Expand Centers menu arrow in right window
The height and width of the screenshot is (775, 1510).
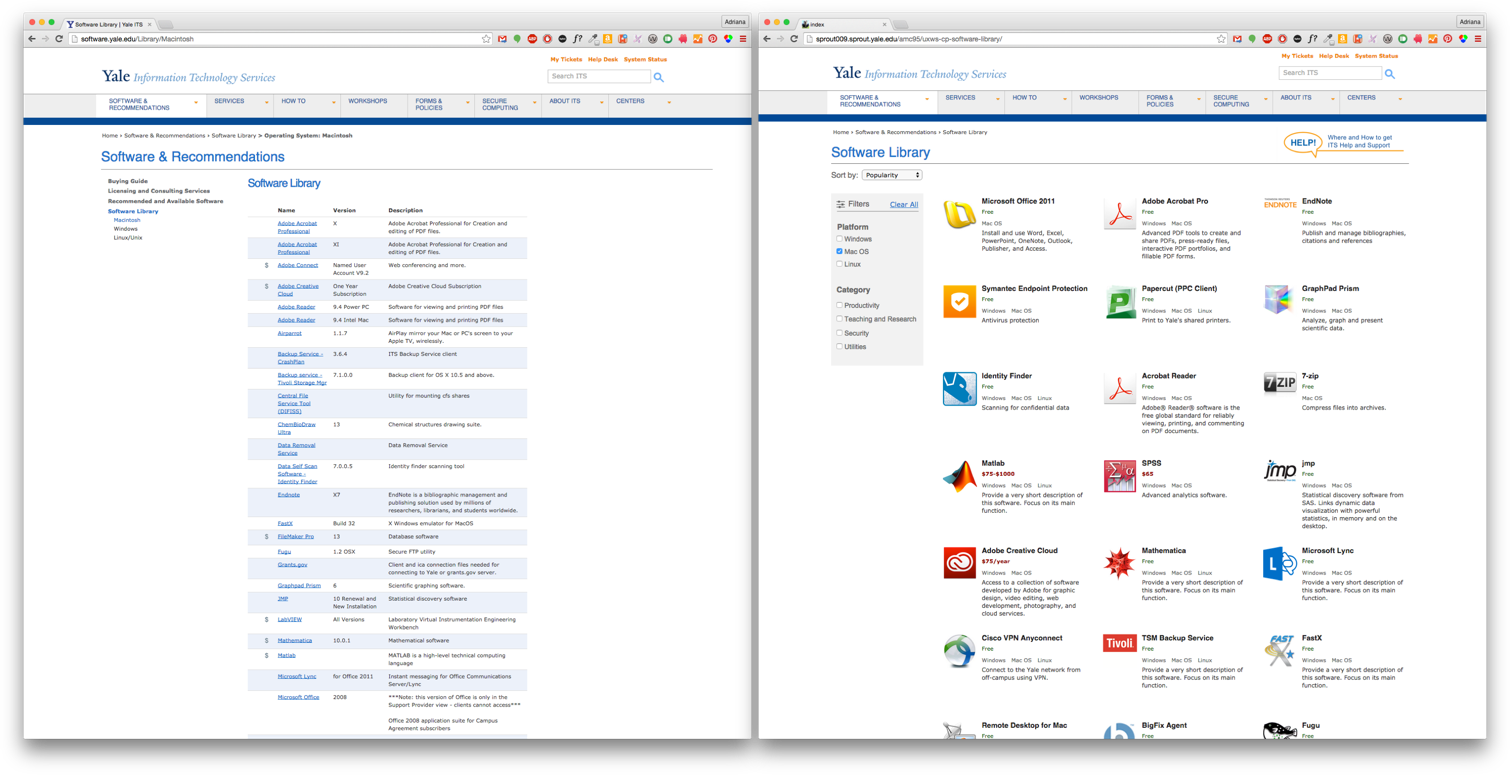[x=1400, y=100]
